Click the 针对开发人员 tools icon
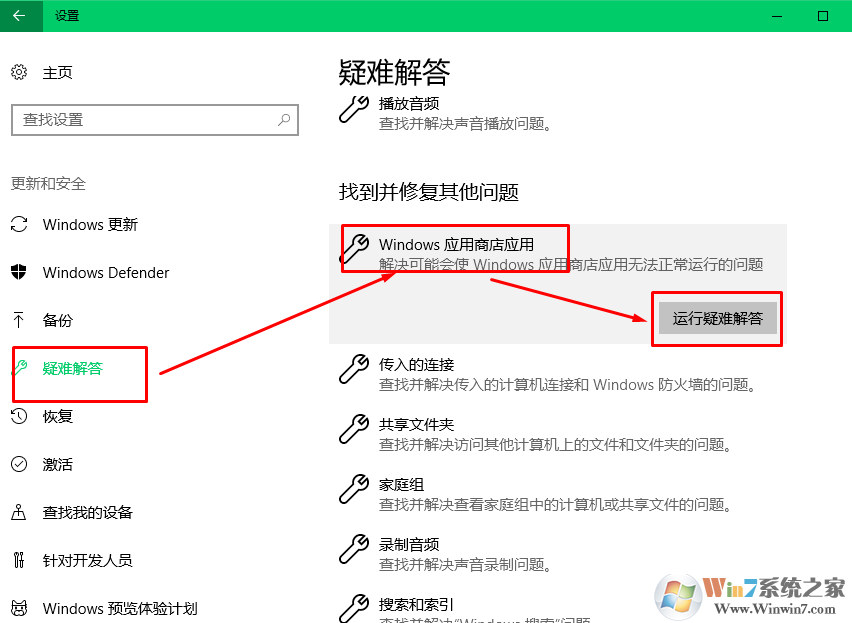852x623 pixels. 19,559
